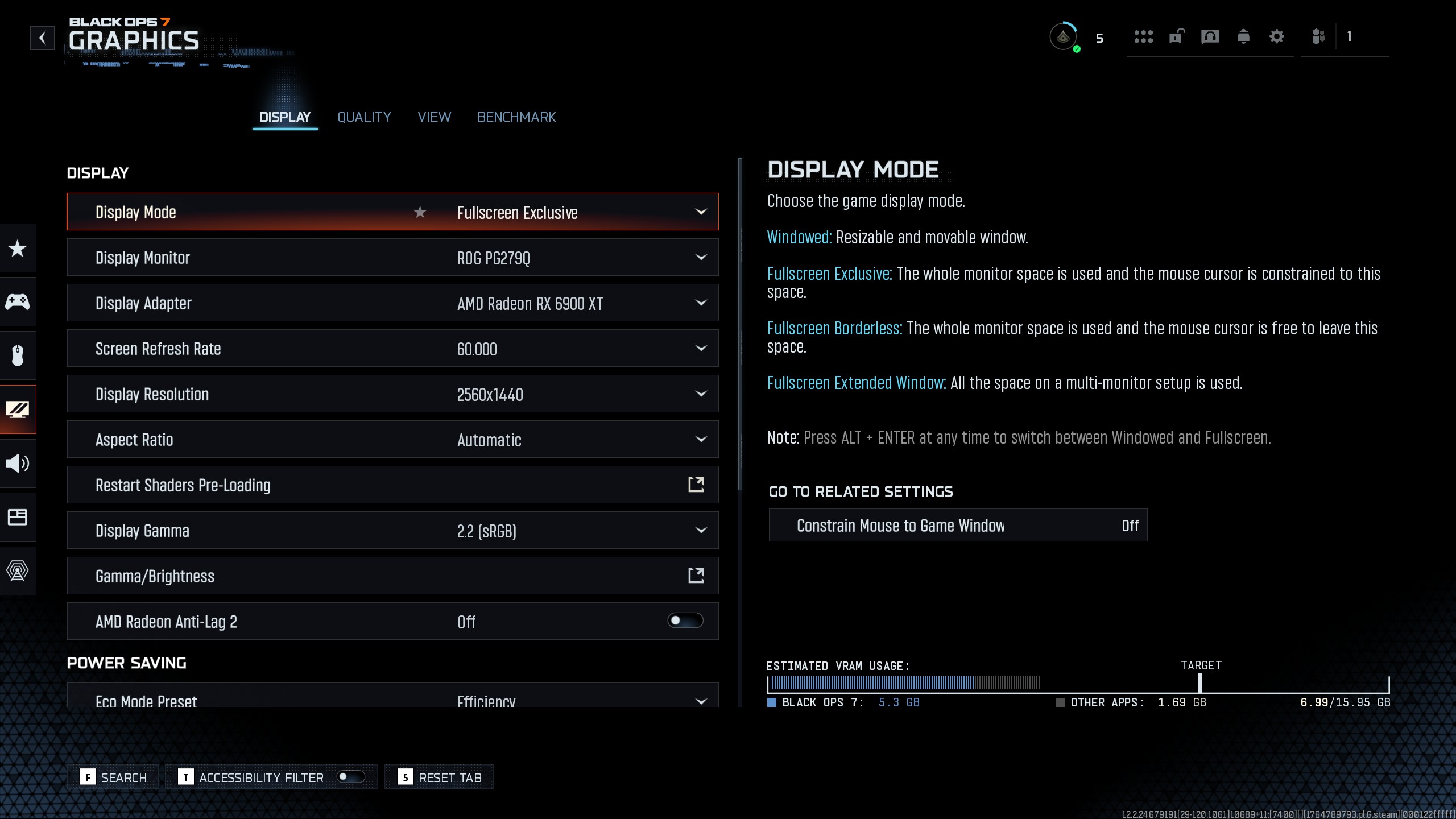Open the Controller settings sidebar icon
The width and height of the screenshot is (1456, 819).
(18, 302)
